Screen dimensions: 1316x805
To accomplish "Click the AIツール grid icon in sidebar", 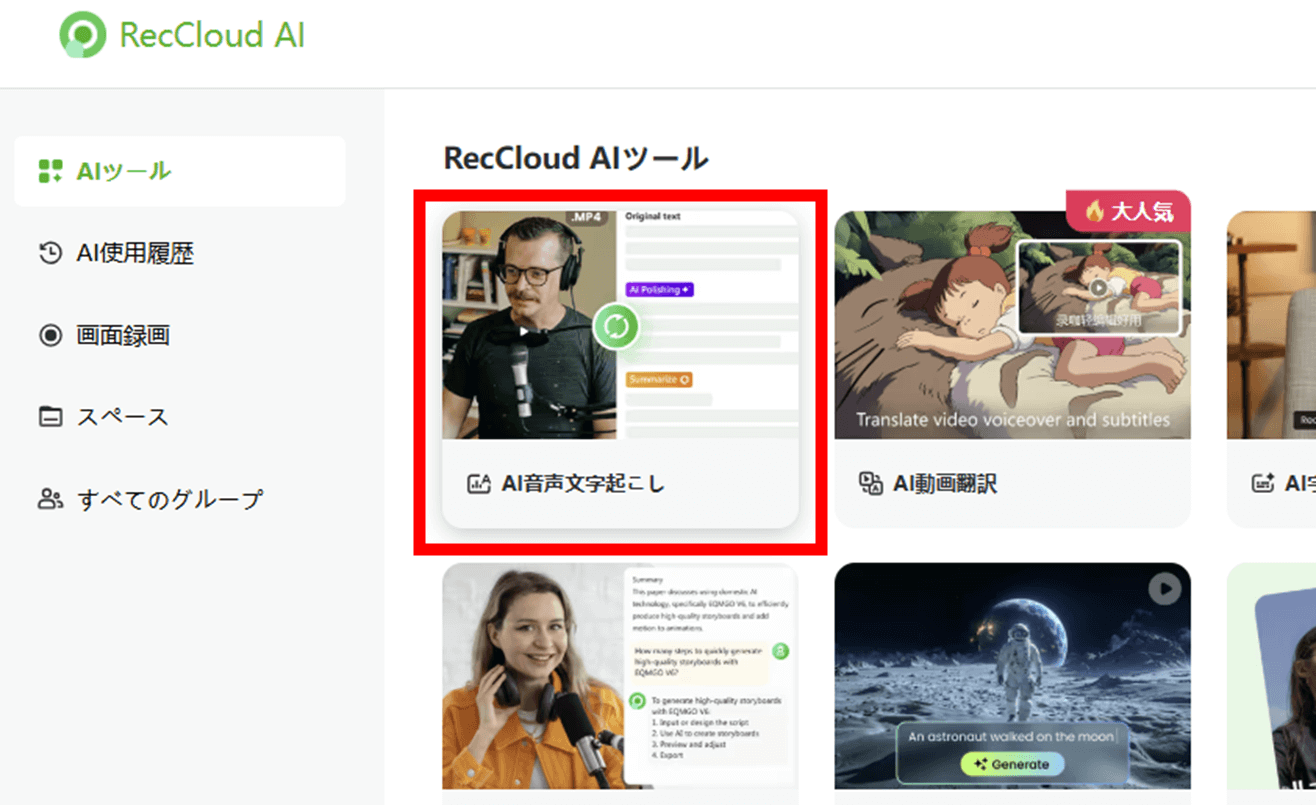I will [x=50, y=171].
